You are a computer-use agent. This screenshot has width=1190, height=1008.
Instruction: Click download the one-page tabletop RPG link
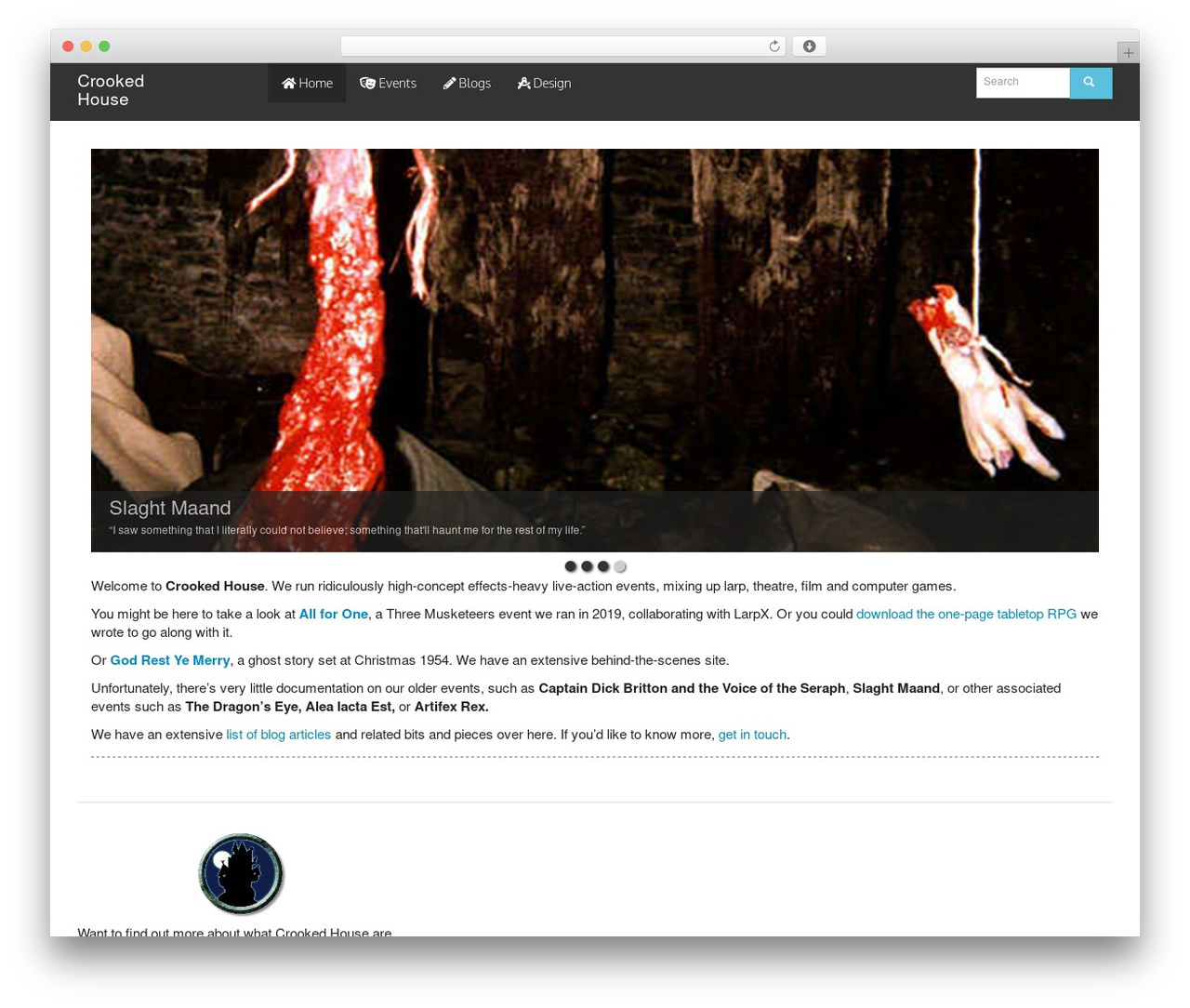966,615
